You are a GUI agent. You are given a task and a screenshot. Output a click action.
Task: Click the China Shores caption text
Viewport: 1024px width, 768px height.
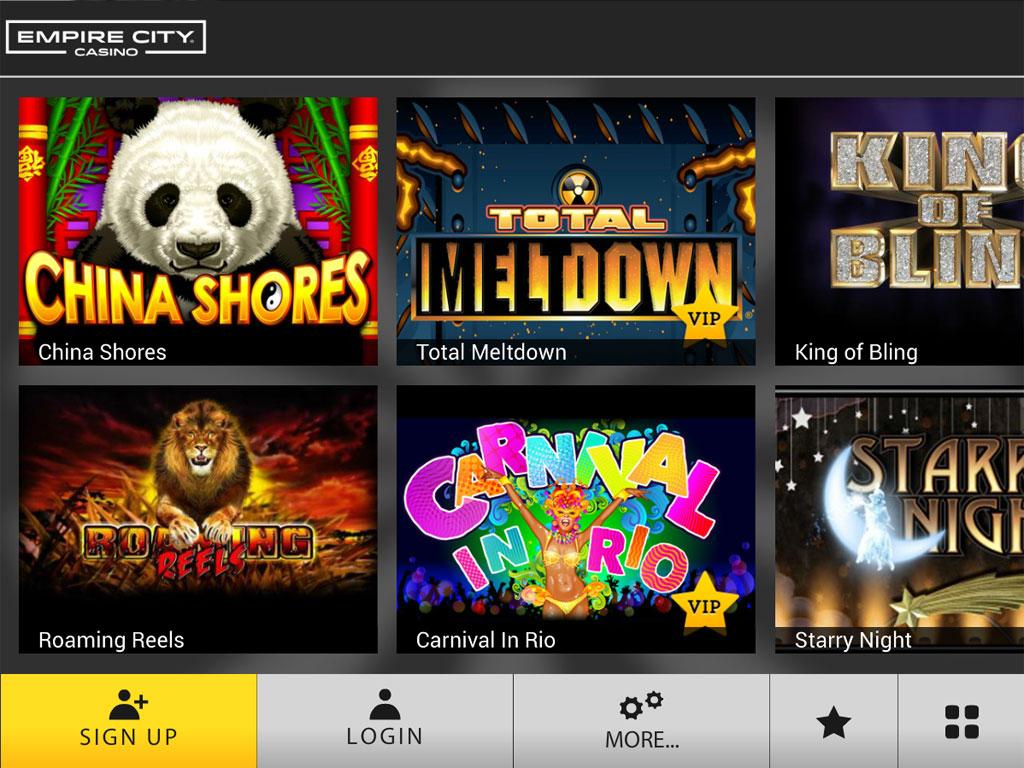pos(102,352)
